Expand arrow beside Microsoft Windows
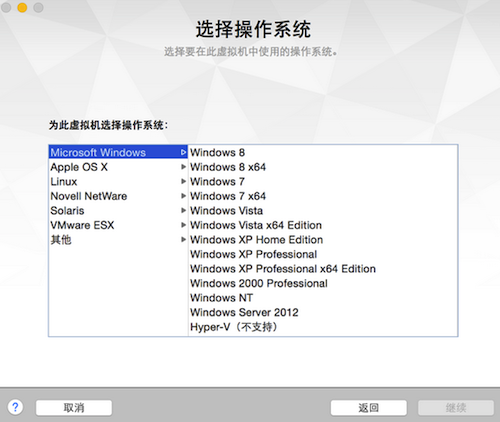Image resolution: width=500 pixels, height=422 pixels. pyautogui.click(x=183, y=152)
